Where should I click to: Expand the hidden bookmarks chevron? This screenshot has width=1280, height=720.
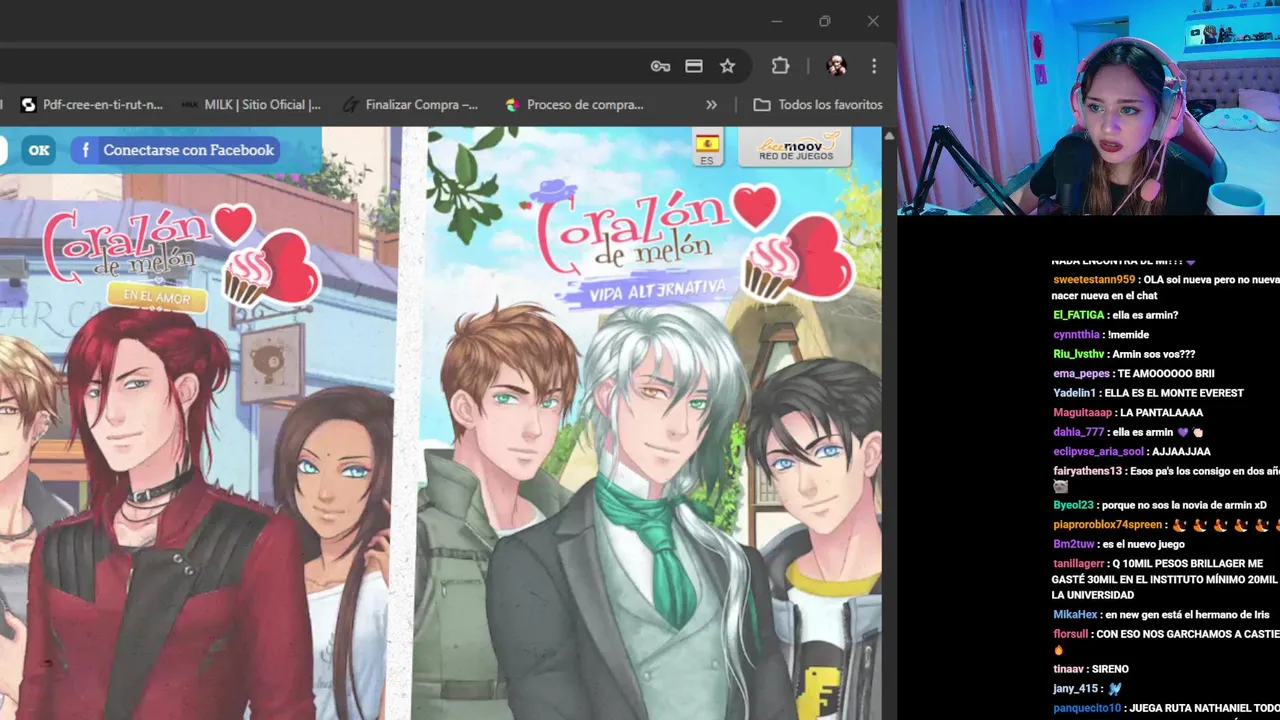pos(711,104)
